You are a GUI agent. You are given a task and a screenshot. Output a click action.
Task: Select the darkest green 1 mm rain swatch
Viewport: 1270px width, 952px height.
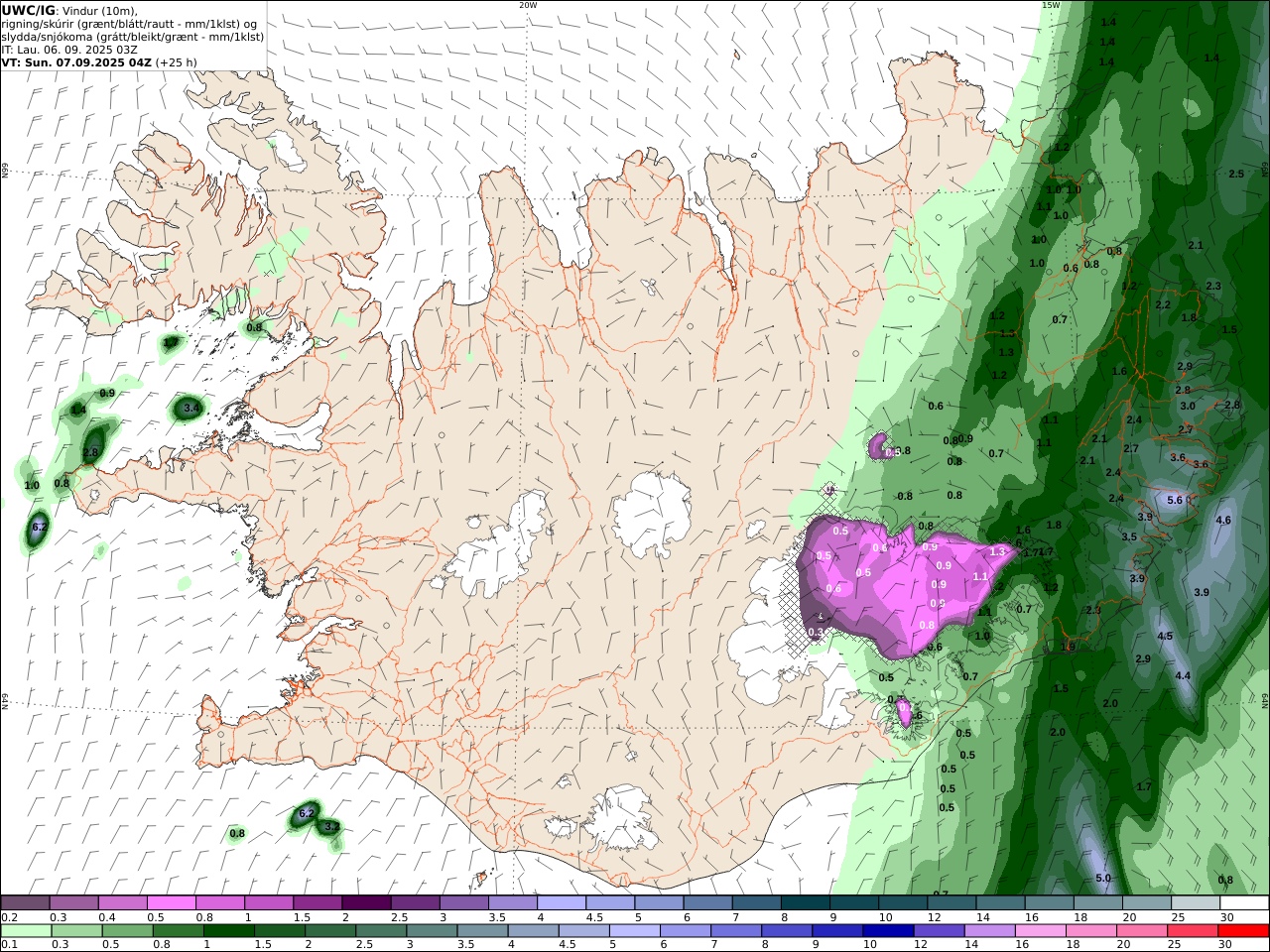tap(227, 931)
